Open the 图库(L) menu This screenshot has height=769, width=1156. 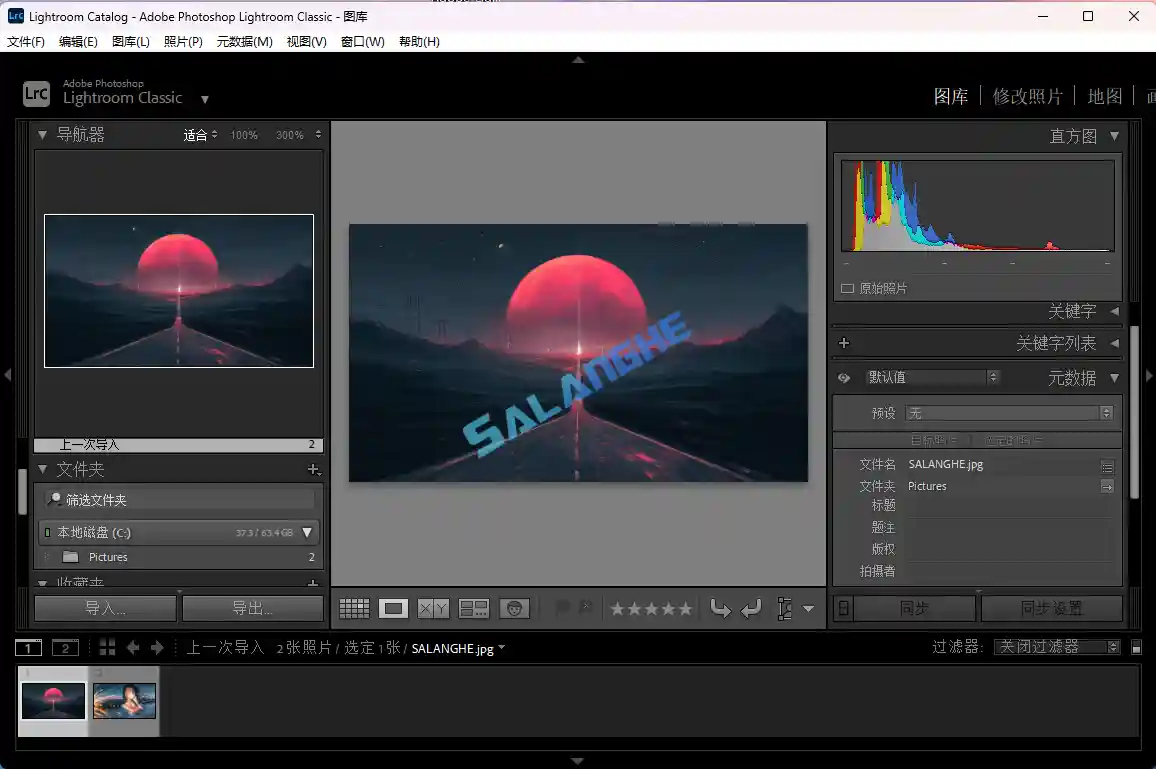[x=130, y=41]
